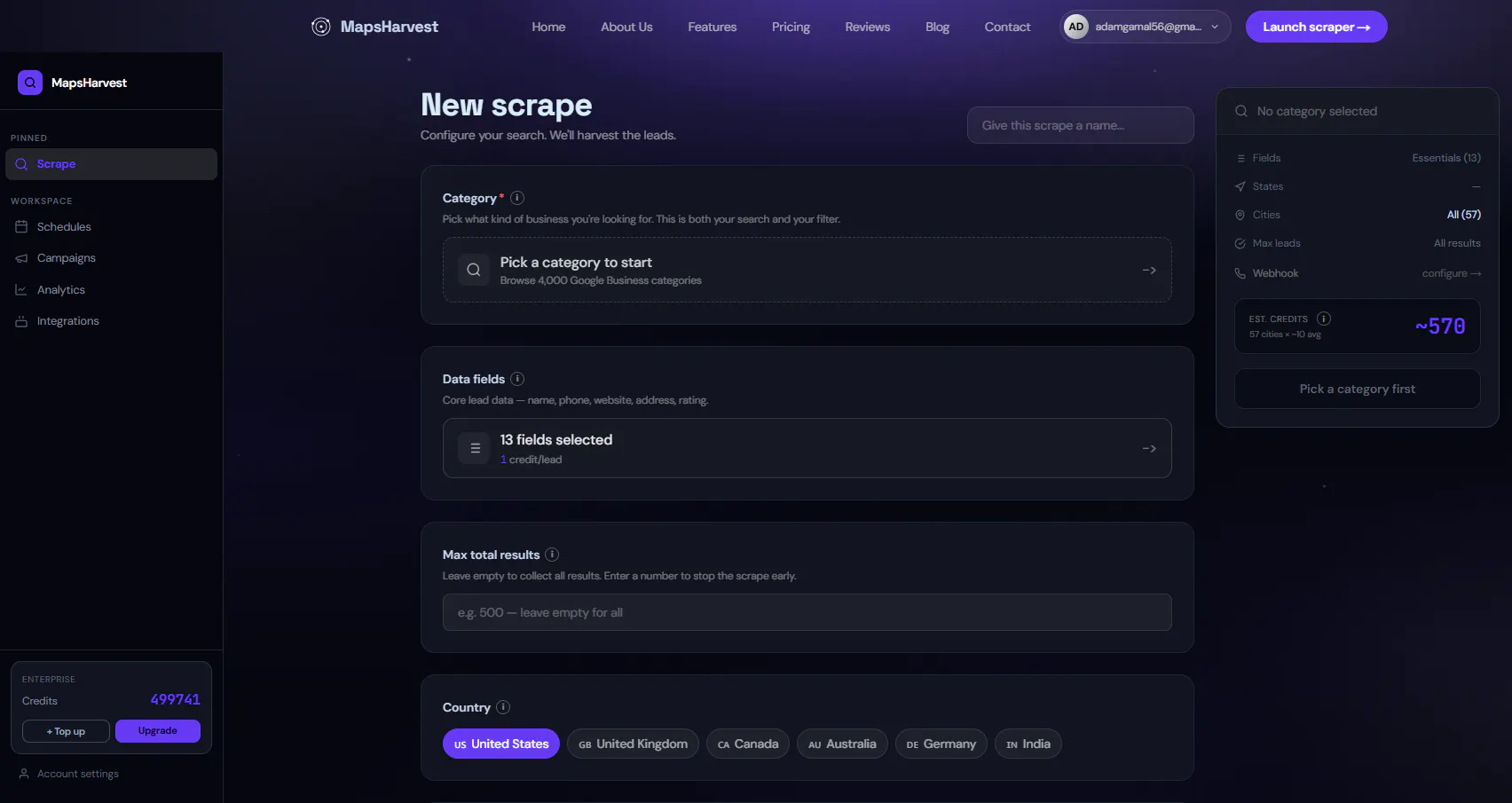
Task: Select Australia country chip
Action: [x=842, y=744]
